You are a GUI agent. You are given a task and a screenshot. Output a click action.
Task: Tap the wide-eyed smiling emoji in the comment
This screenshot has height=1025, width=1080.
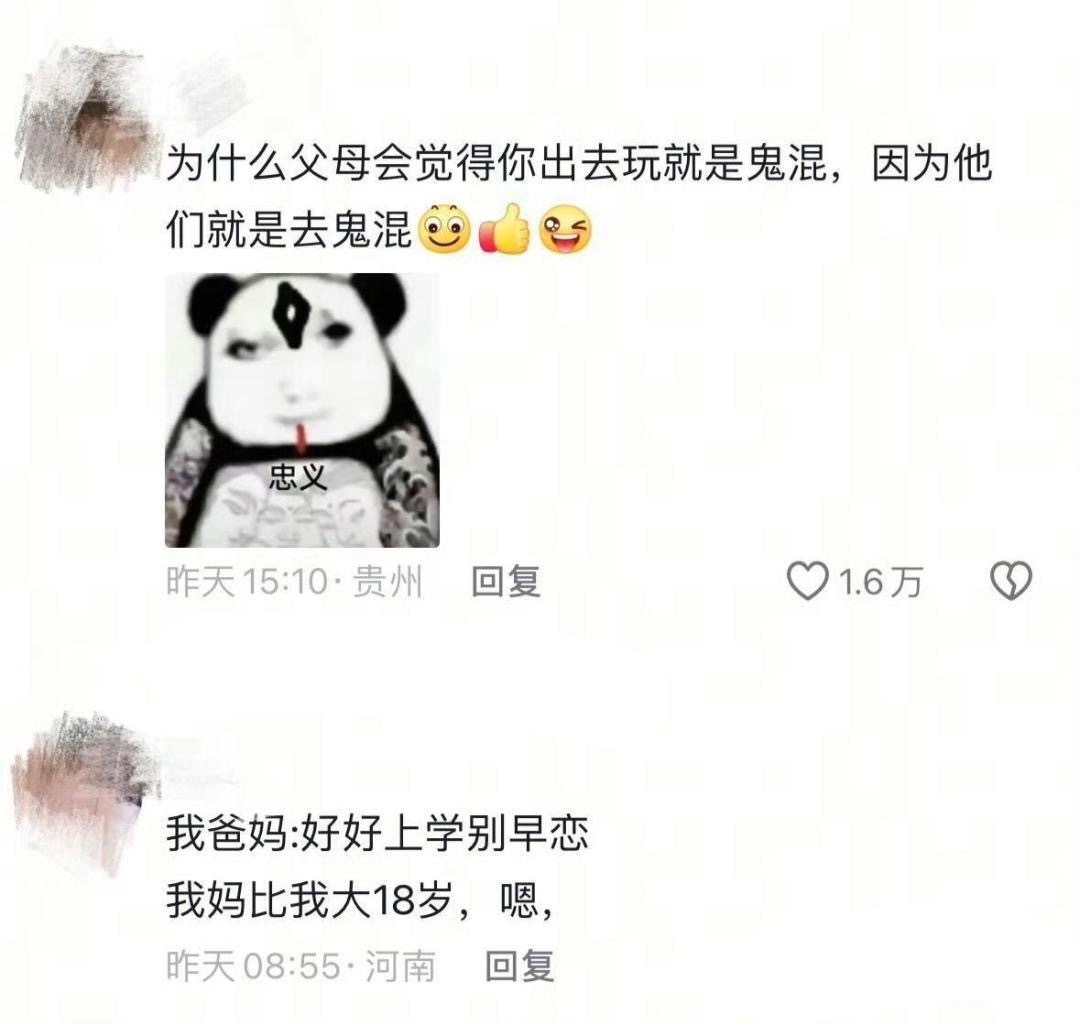pyautogui.click(x=444, y=229)
